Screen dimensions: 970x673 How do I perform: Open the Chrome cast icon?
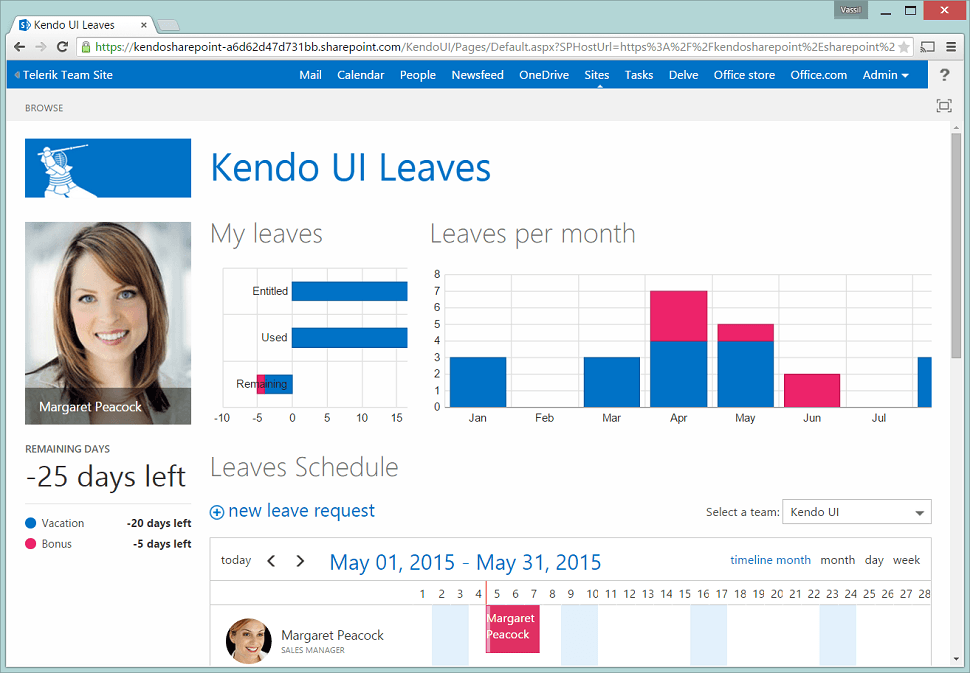click(927, 47)
